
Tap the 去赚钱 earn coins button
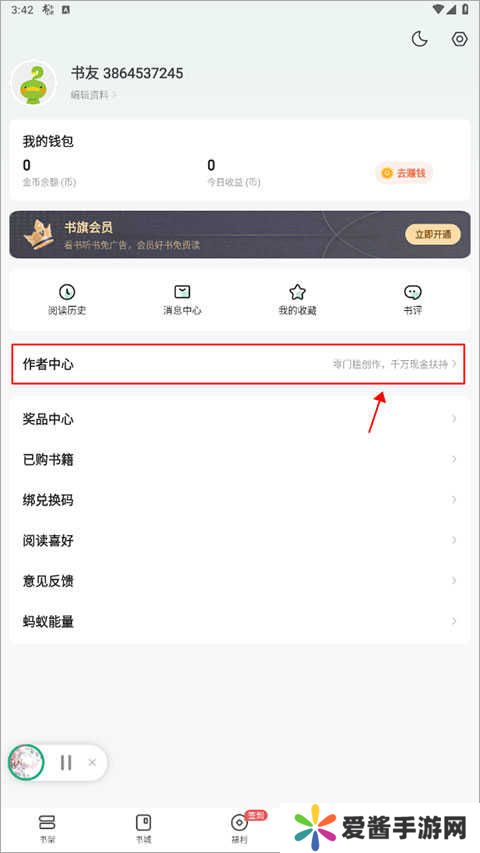(x=404, y=173)
